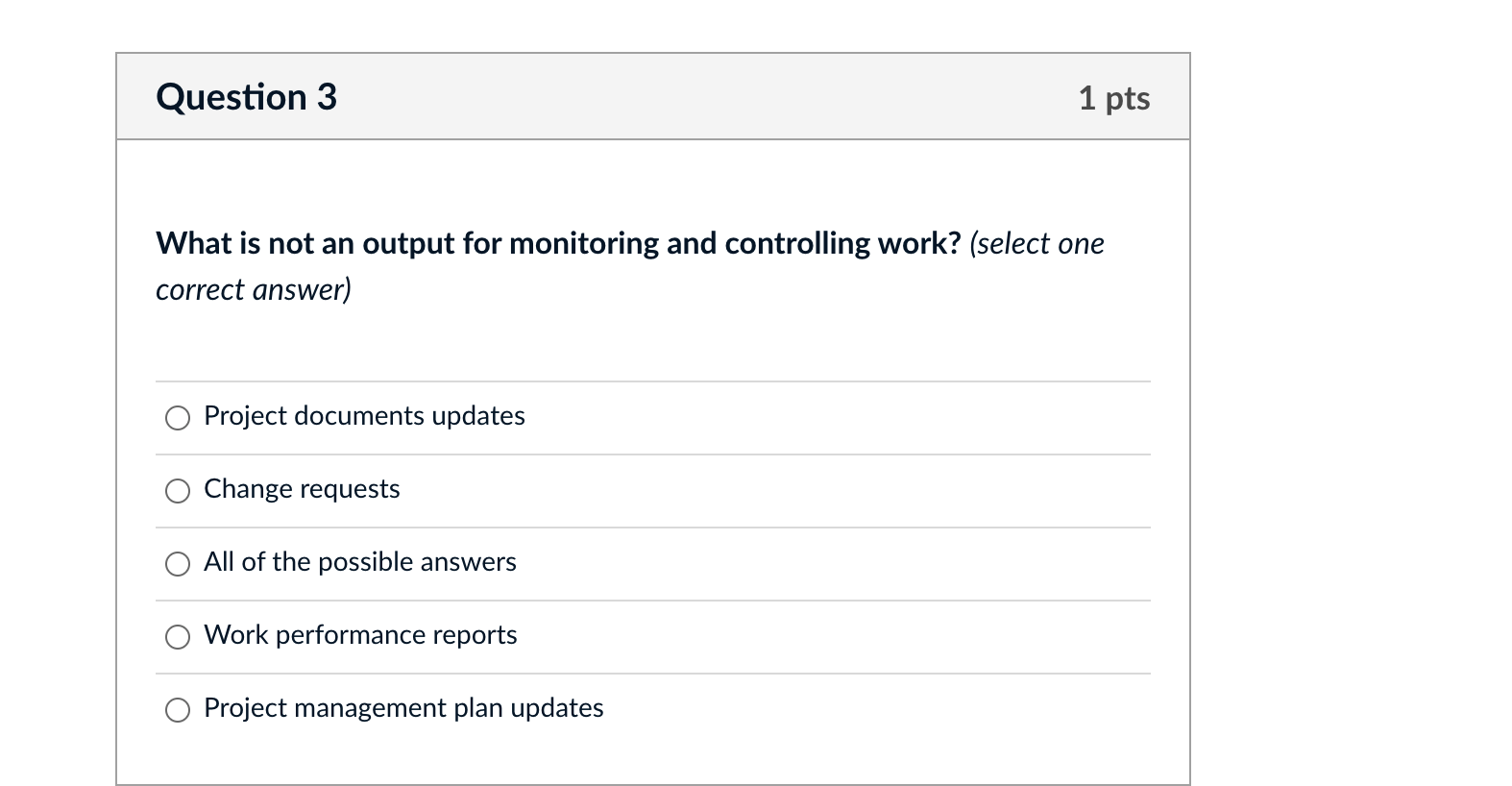Click the 'Work performance reports' answer text
The width and height of the screenshot is (1512, 786).
(x=360, y=635)
